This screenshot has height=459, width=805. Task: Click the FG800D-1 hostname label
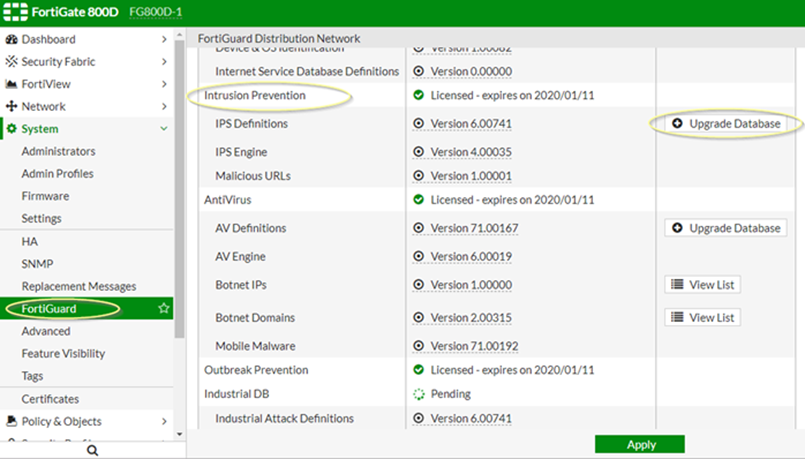tap(156, 12)
